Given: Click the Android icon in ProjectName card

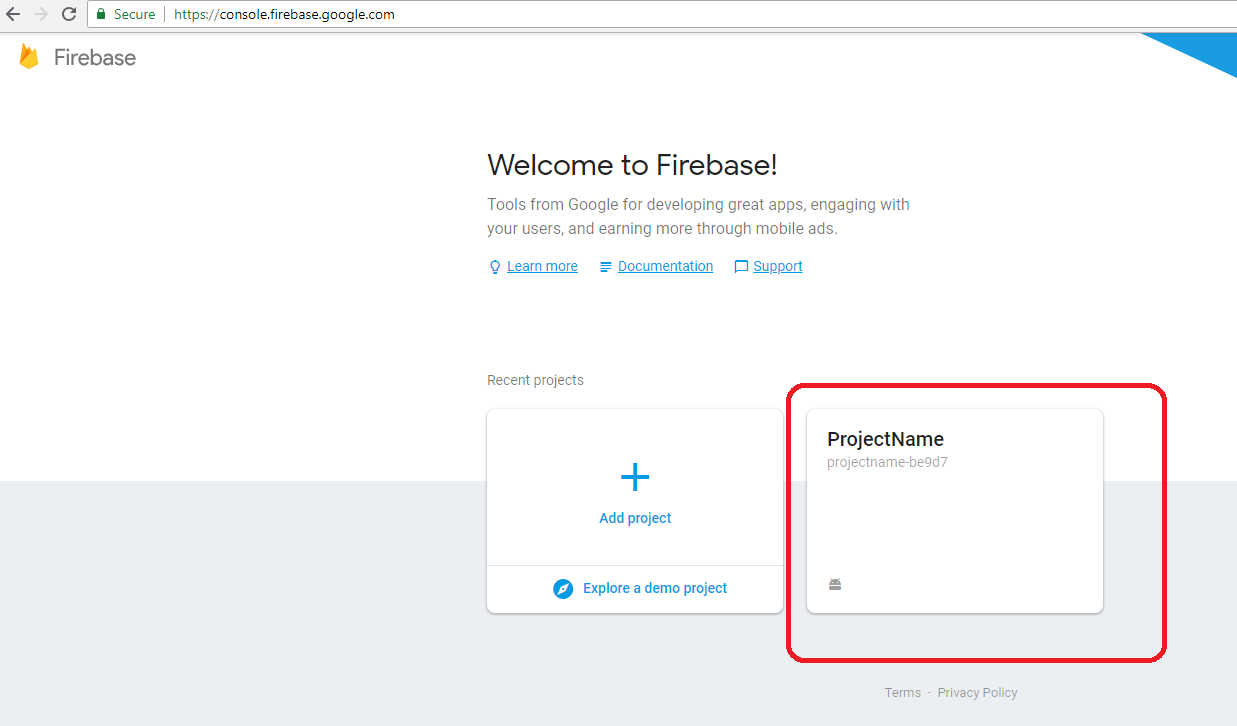Looking at the screenshot, I should coord(835,584).
